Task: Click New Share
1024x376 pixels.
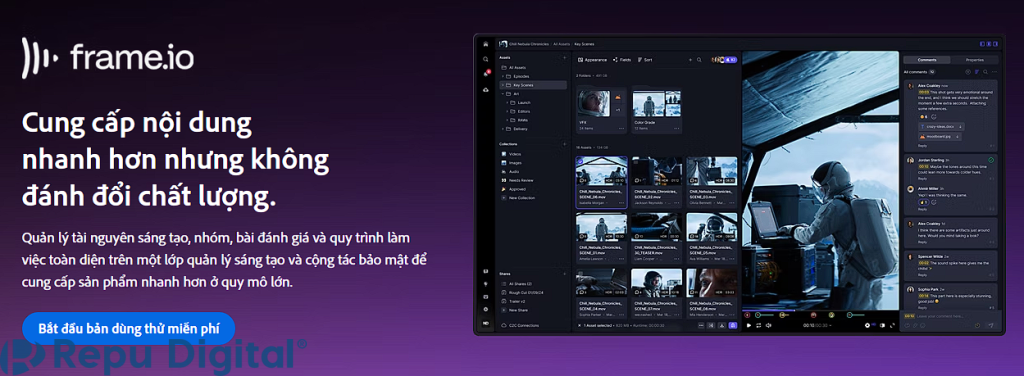Action: coord(514,309)
